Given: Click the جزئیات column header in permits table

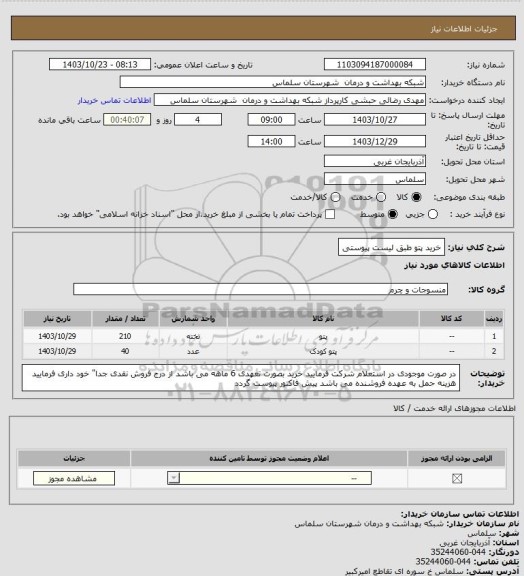Looking at the screenshot, I should pos(74,458).
